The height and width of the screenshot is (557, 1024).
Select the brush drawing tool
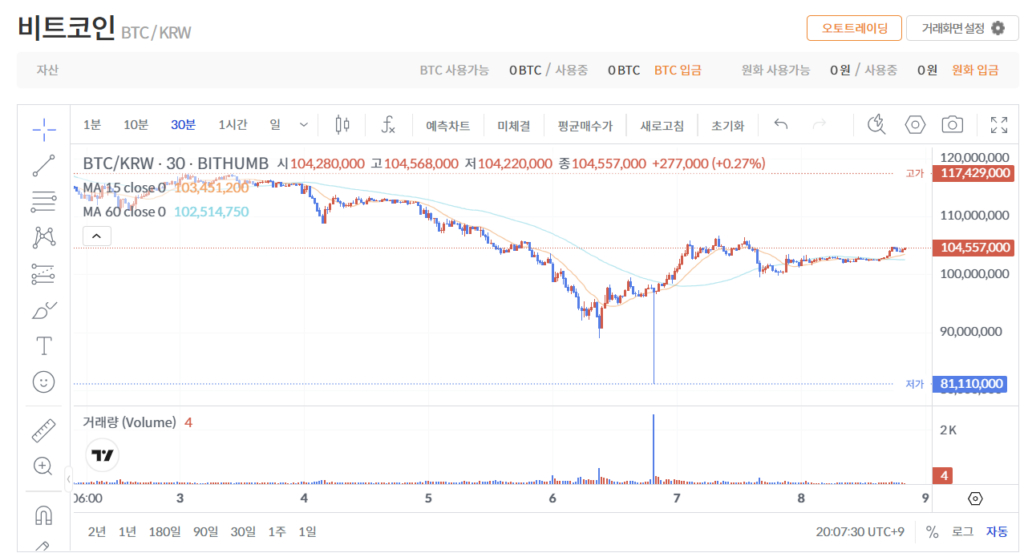point(44,310)
